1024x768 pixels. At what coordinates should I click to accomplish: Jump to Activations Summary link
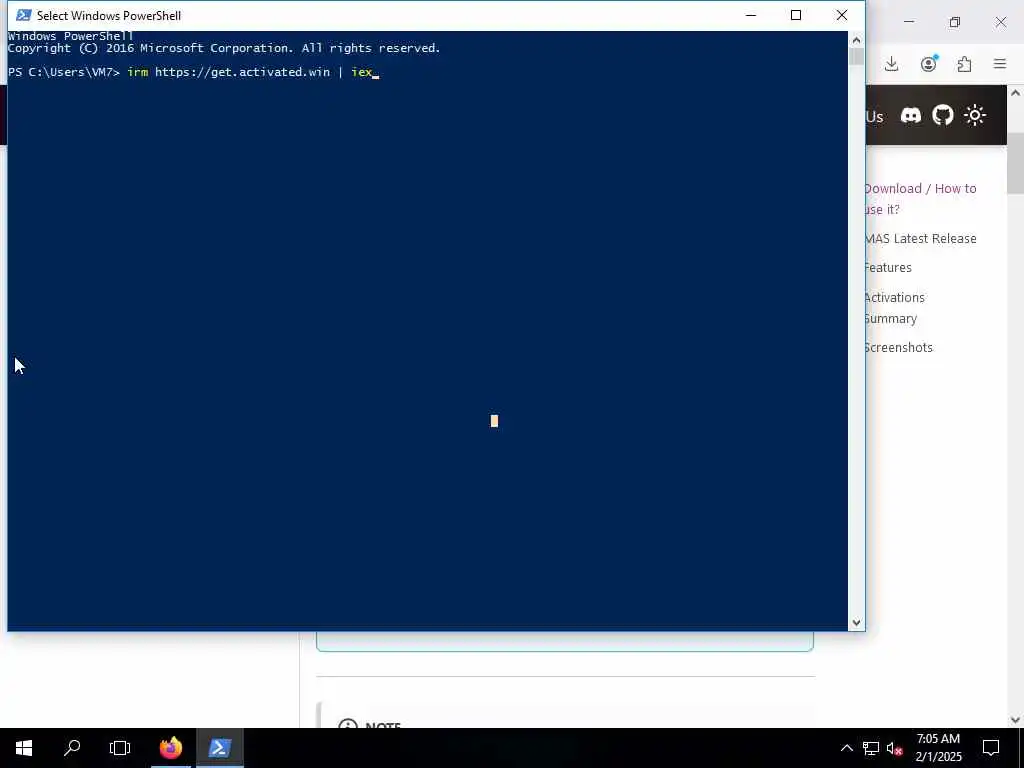(x=895, y=308)
